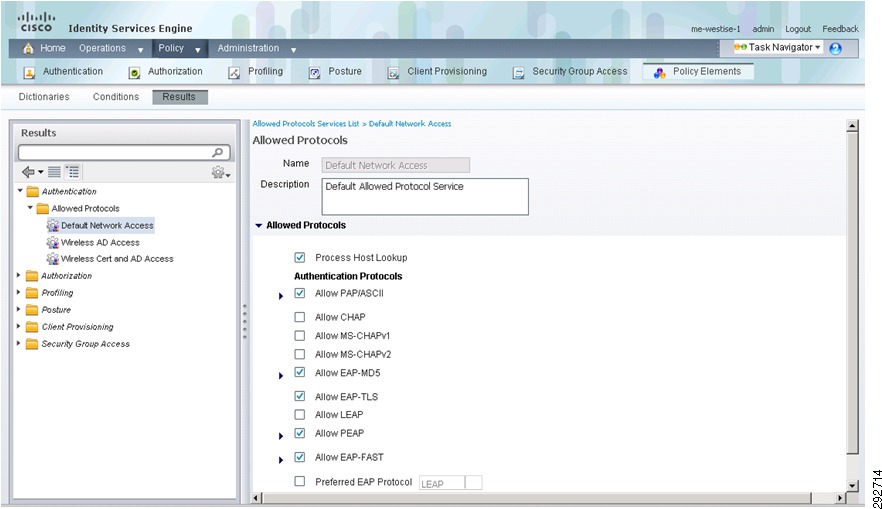Enable Allow MS-CHAPv1 checkbox

pos(300,336)
